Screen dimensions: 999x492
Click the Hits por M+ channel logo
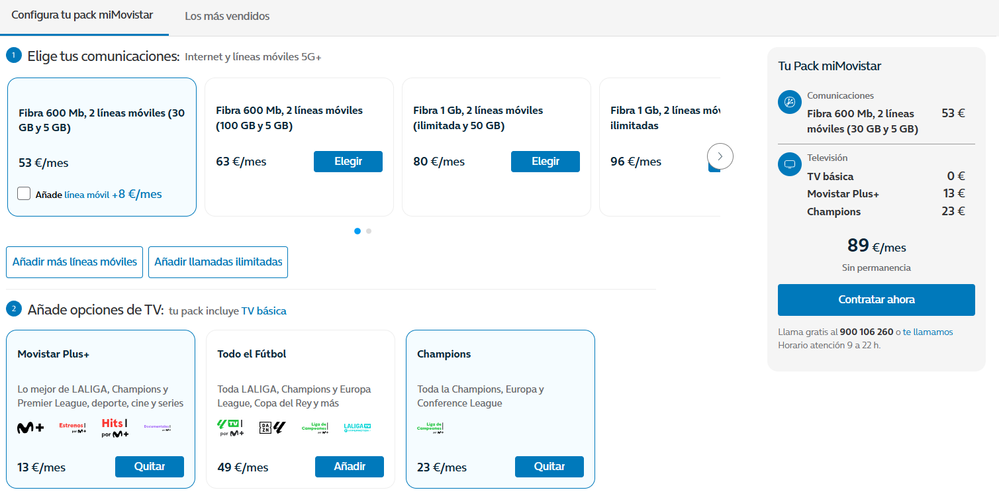tap(115, 428)
